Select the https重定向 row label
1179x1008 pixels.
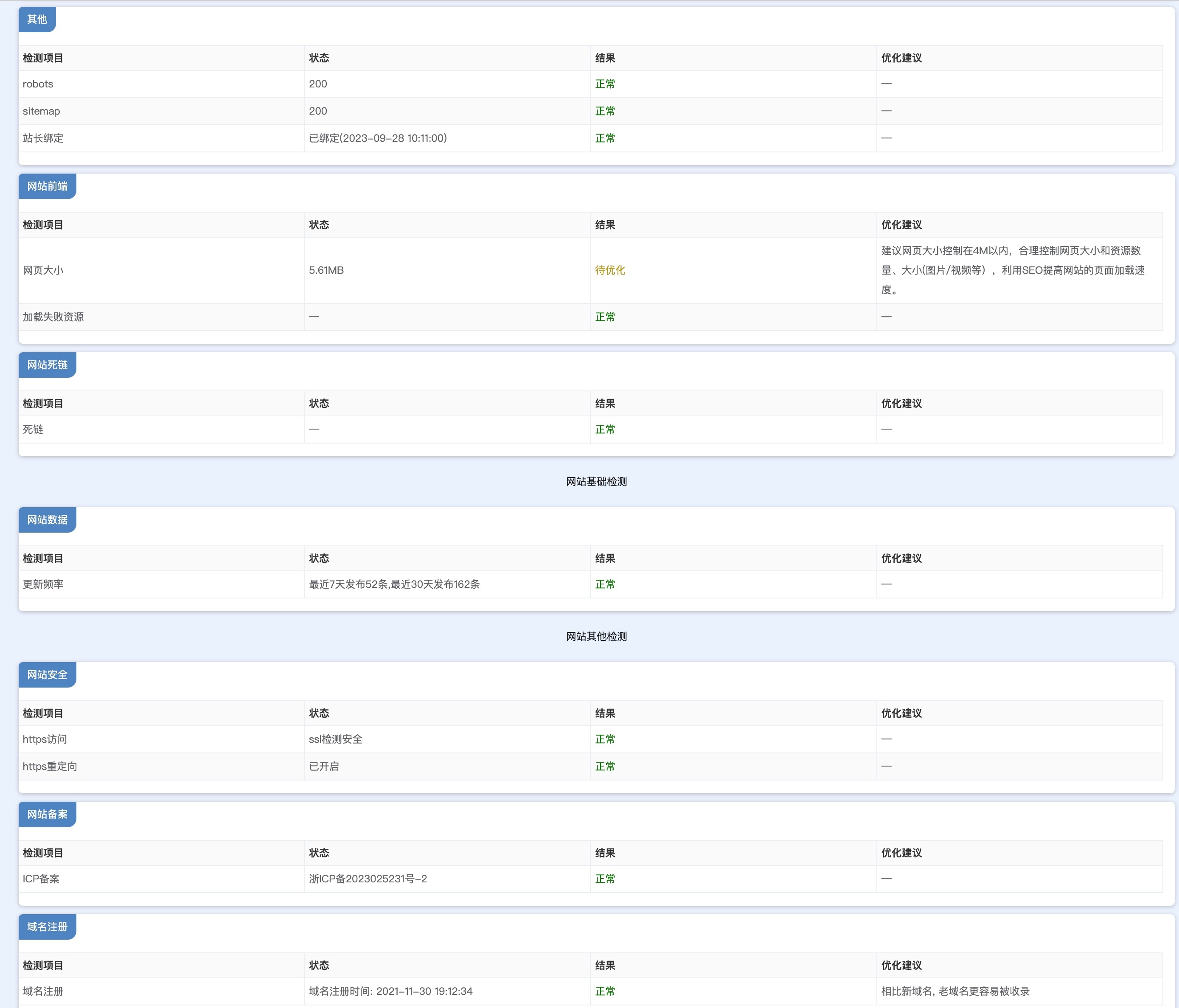click(x=50, y=766)
